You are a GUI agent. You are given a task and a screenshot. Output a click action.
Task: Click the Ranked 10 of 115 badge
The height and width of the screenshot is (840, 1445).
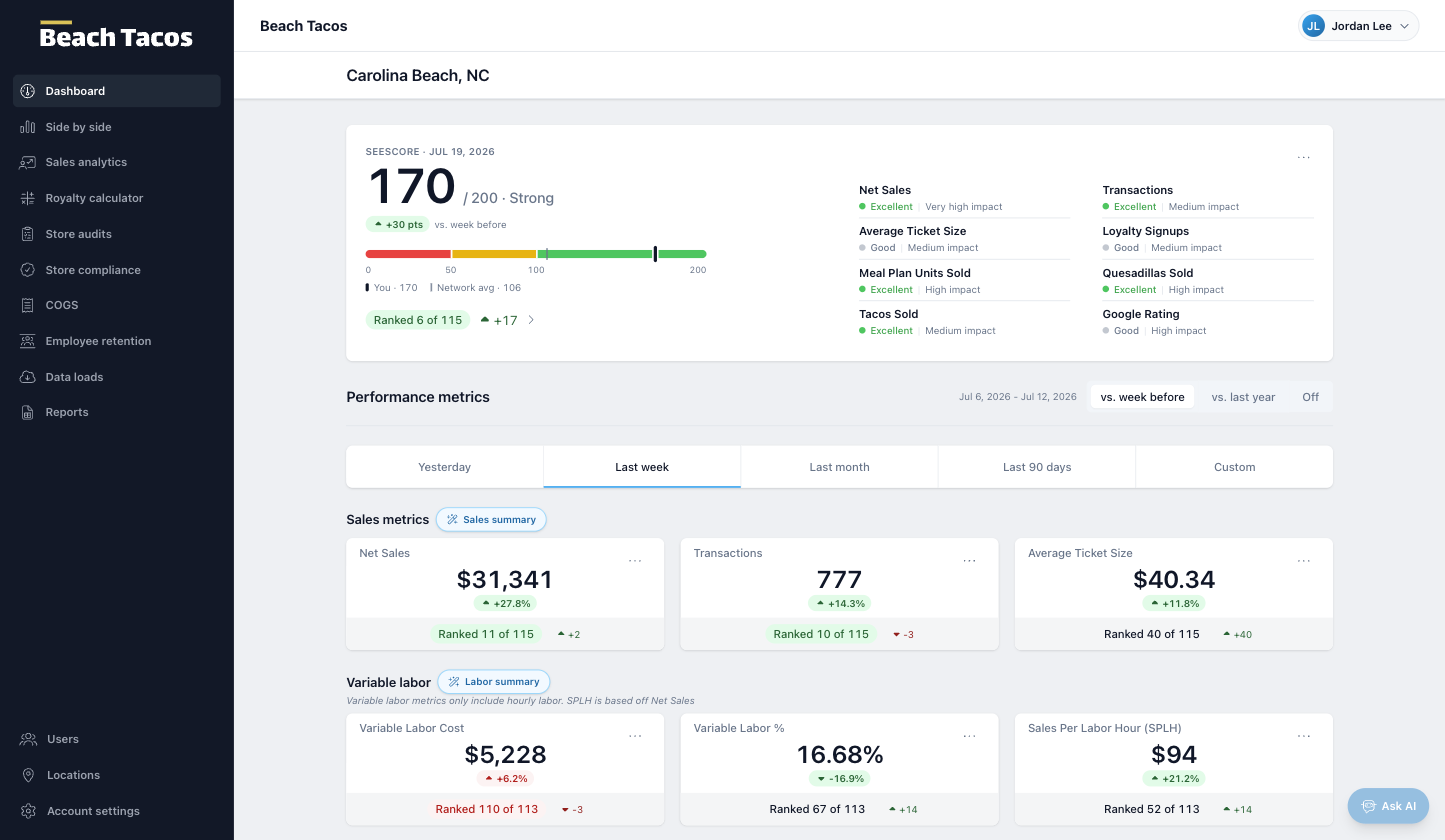[821, 634]
